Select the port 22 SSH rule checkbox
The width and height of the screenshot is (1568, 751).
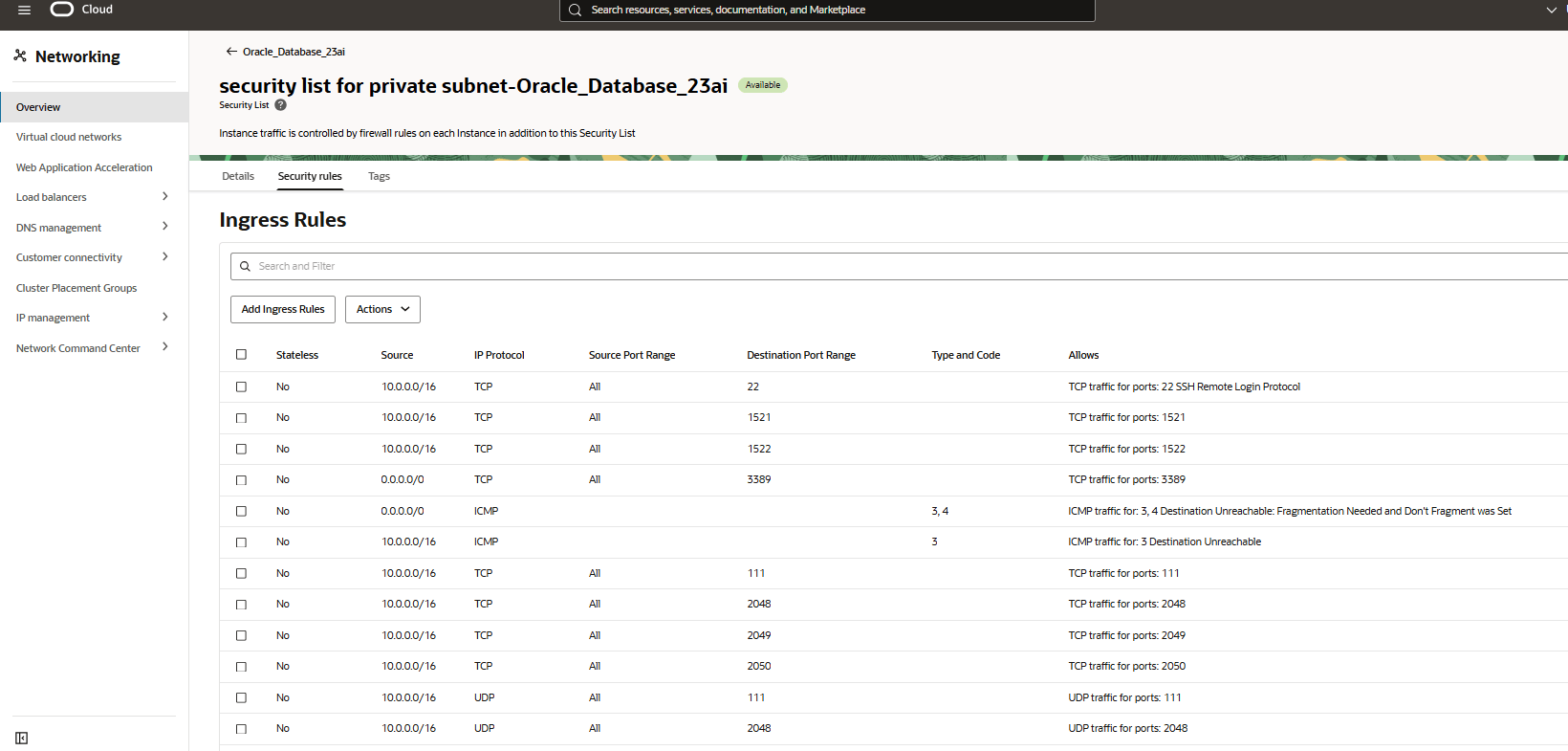(x=241, y=387)
